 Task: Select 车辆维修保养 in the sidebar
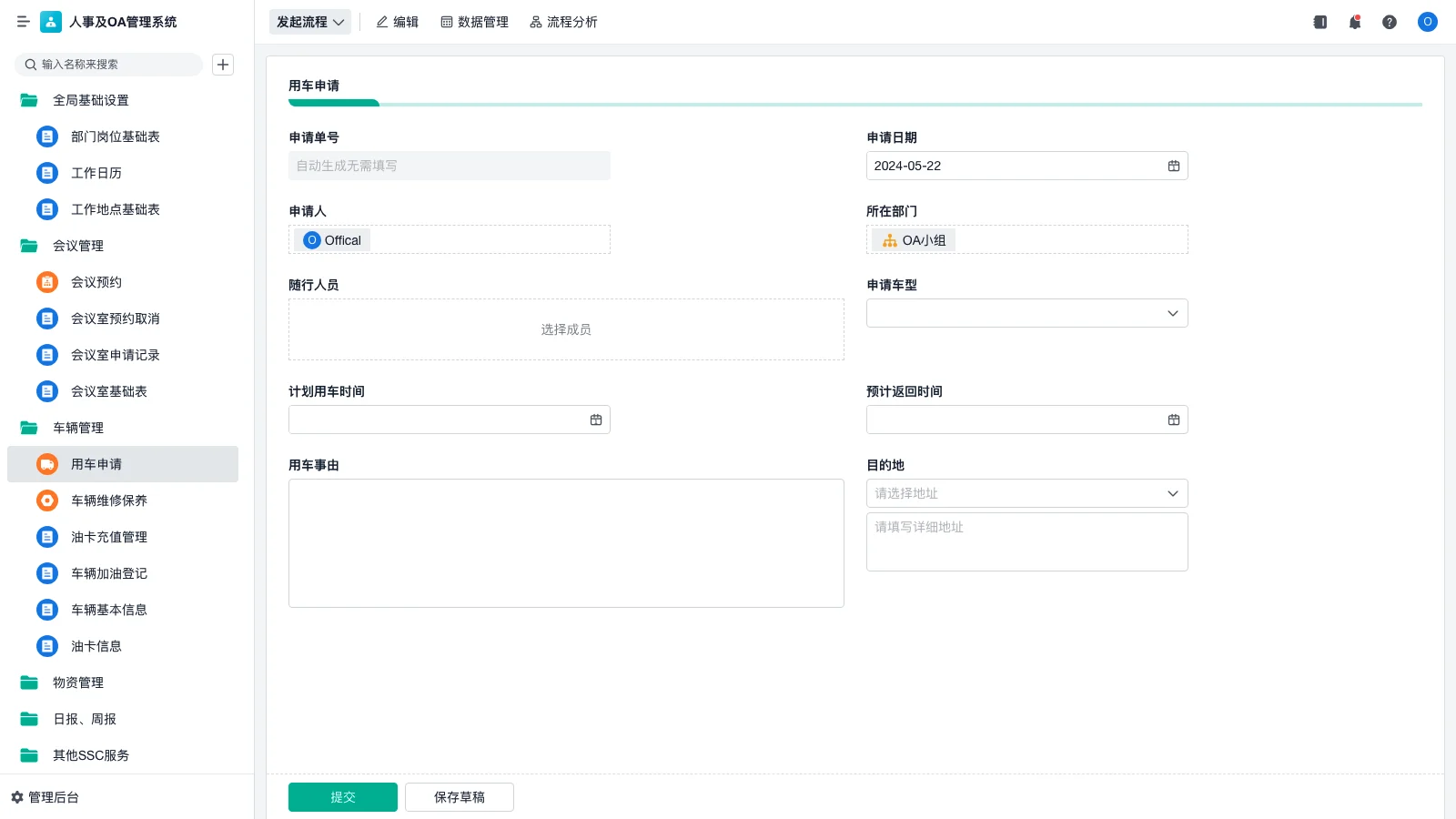109,500
